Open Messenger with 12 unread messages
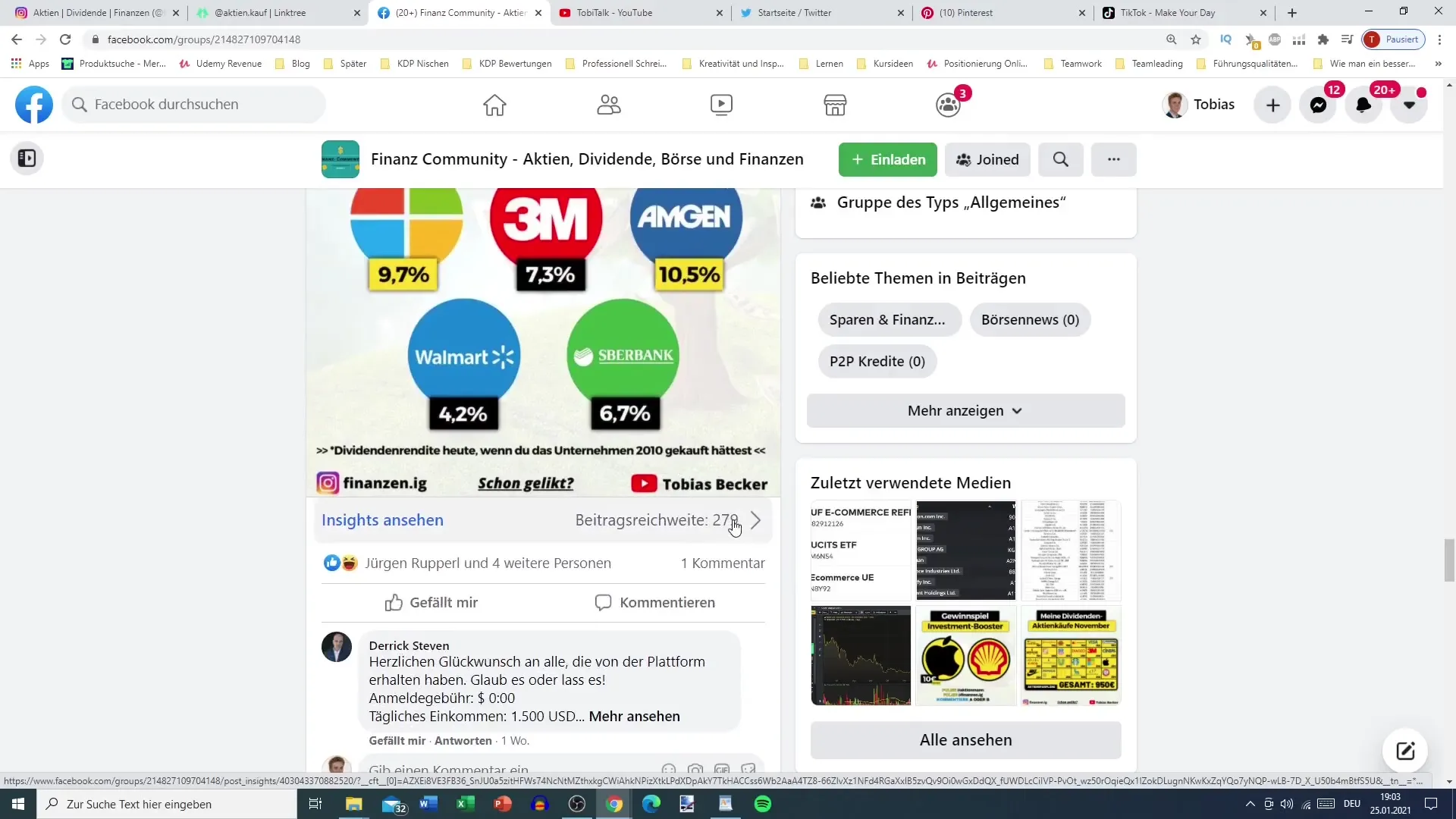 1319,105
